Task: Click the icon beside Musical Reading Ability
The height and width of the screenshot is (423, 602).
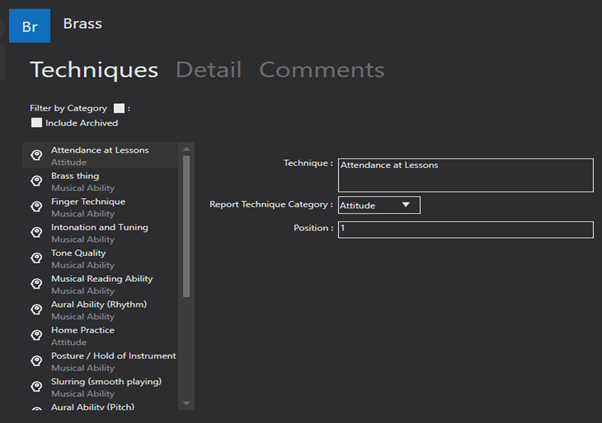Action: (x=37, y=284)
